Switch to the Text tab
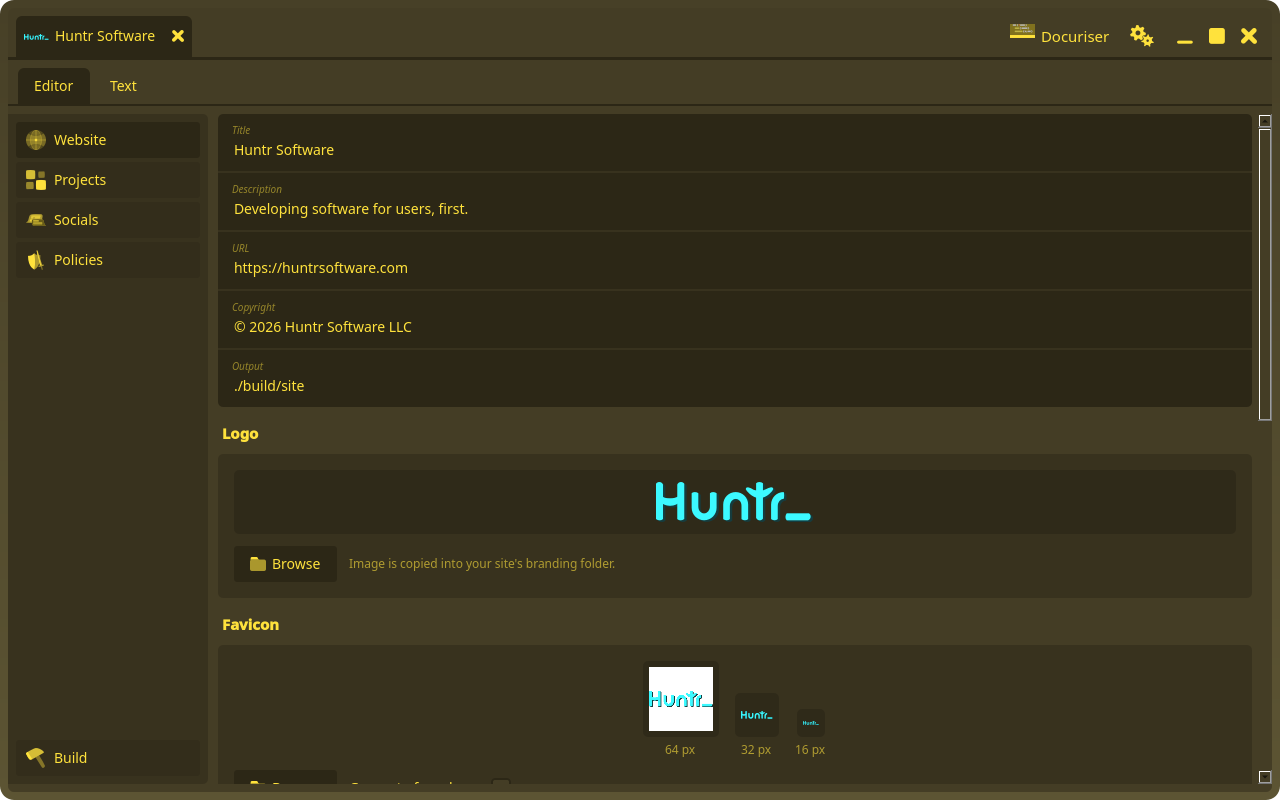This screenshot has height=800, width=1280. [123, 86]
